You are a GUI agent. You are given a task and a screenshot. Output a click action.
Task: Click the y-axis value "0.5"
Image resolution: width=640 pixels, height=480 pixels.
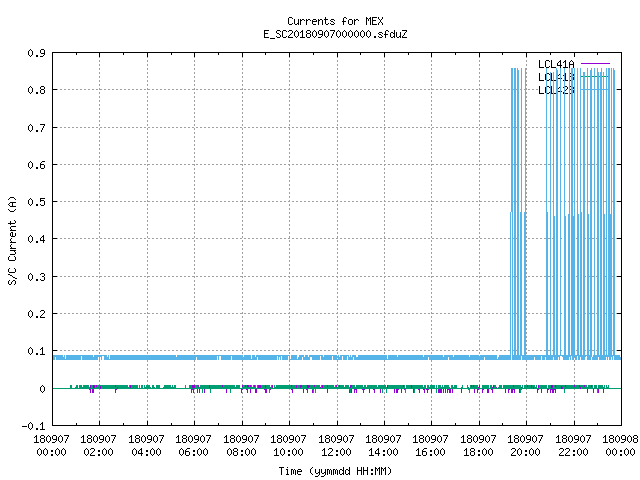pos(36,202)
